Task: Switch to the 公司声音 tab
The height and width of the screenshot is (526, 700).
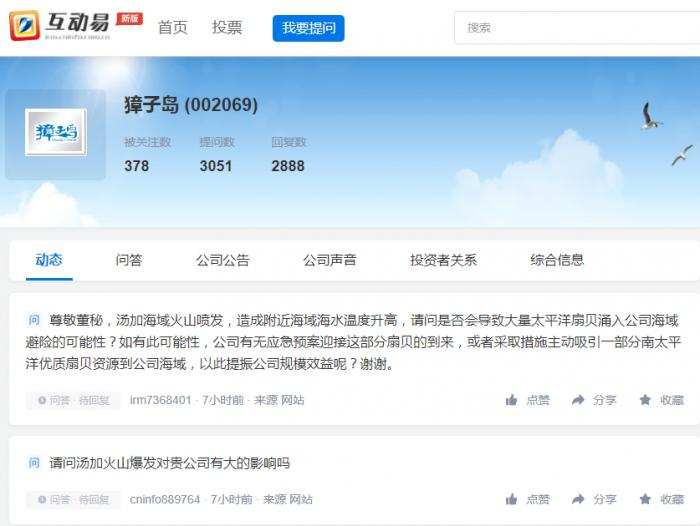Action: coord(329,260)
